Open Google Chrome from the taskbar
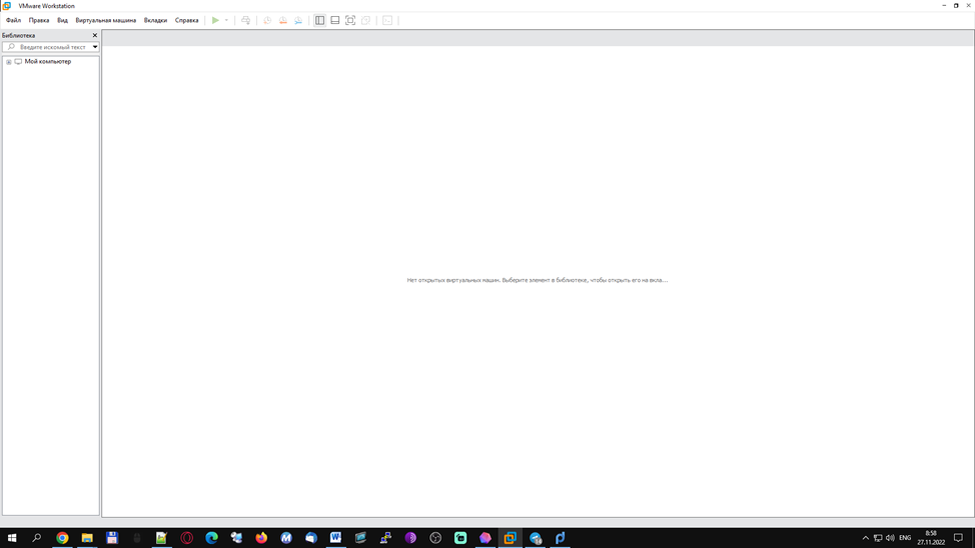The width and height of the screenshot is (975, 548). pyautogui.click(x=62, y=537)
